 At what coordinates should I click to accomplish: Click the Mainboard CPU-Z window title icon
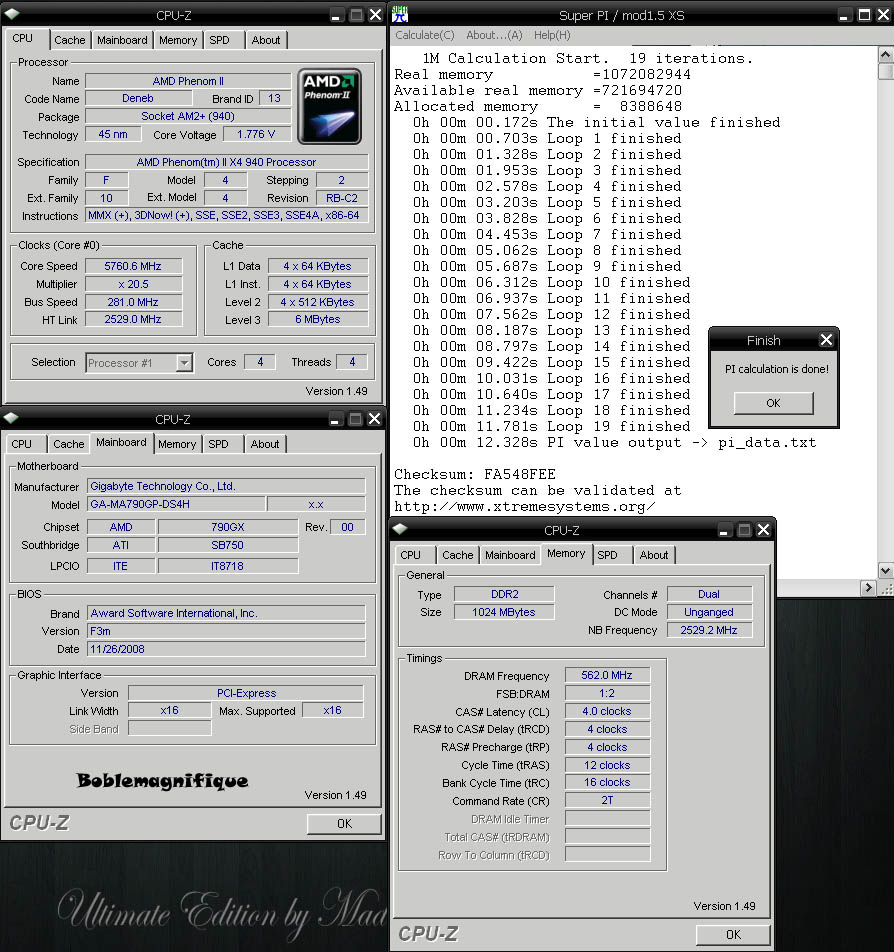click(x=10, y=417)
